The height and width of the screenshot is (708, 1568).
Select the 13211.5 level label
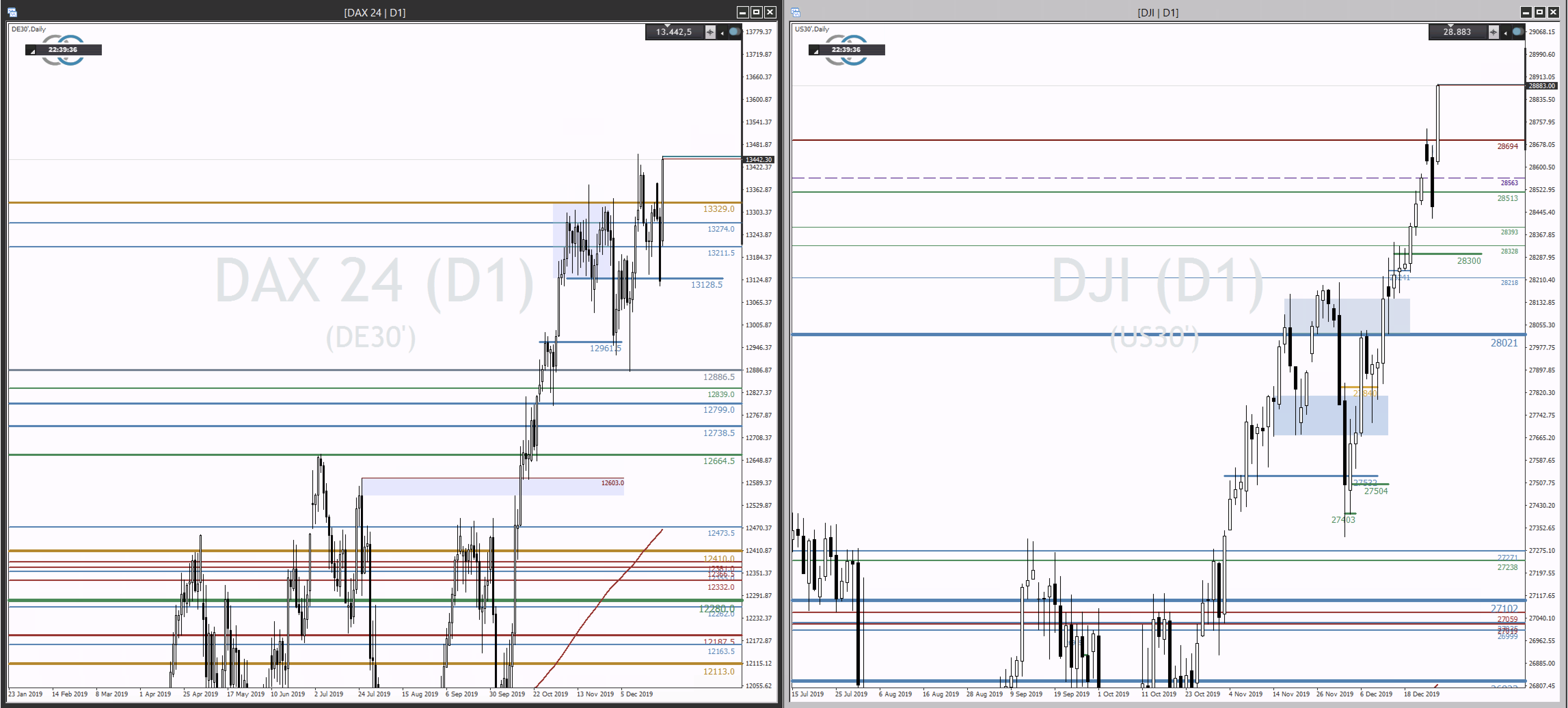point(721,253)
